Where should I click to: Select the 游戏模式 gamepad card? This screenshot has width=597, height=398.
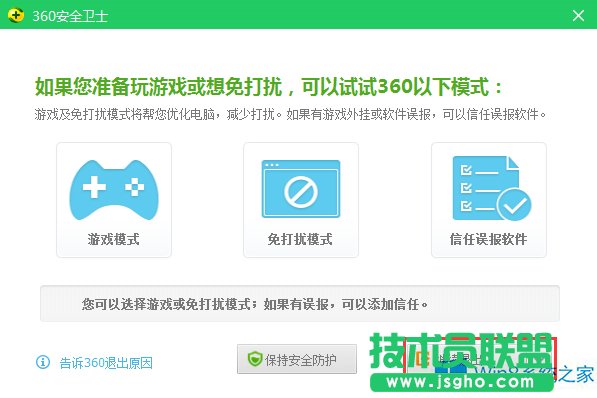point(114,200)
